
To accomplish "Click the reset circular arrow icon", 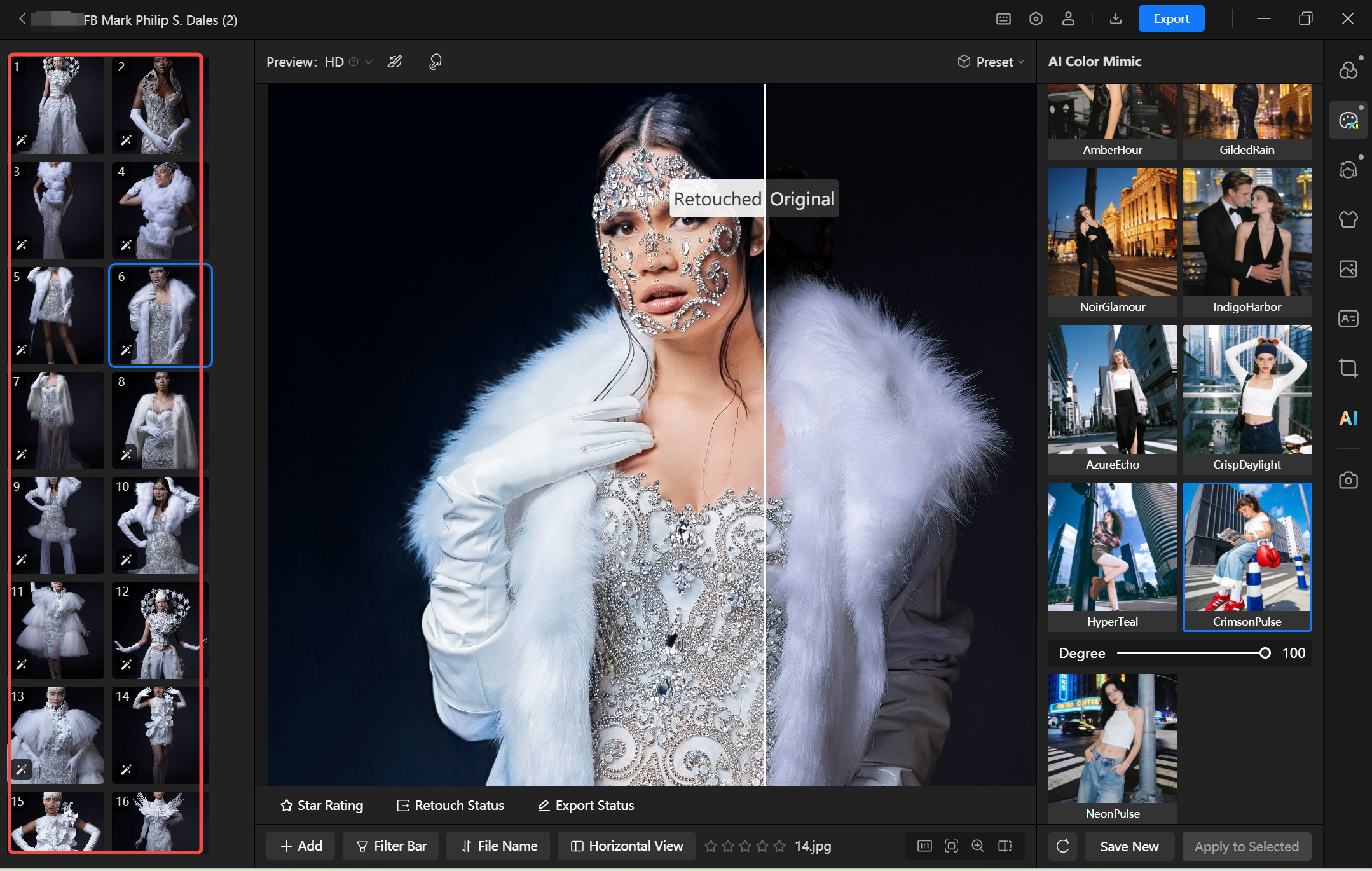I will pyautogui.click(x=1062, y=846).
